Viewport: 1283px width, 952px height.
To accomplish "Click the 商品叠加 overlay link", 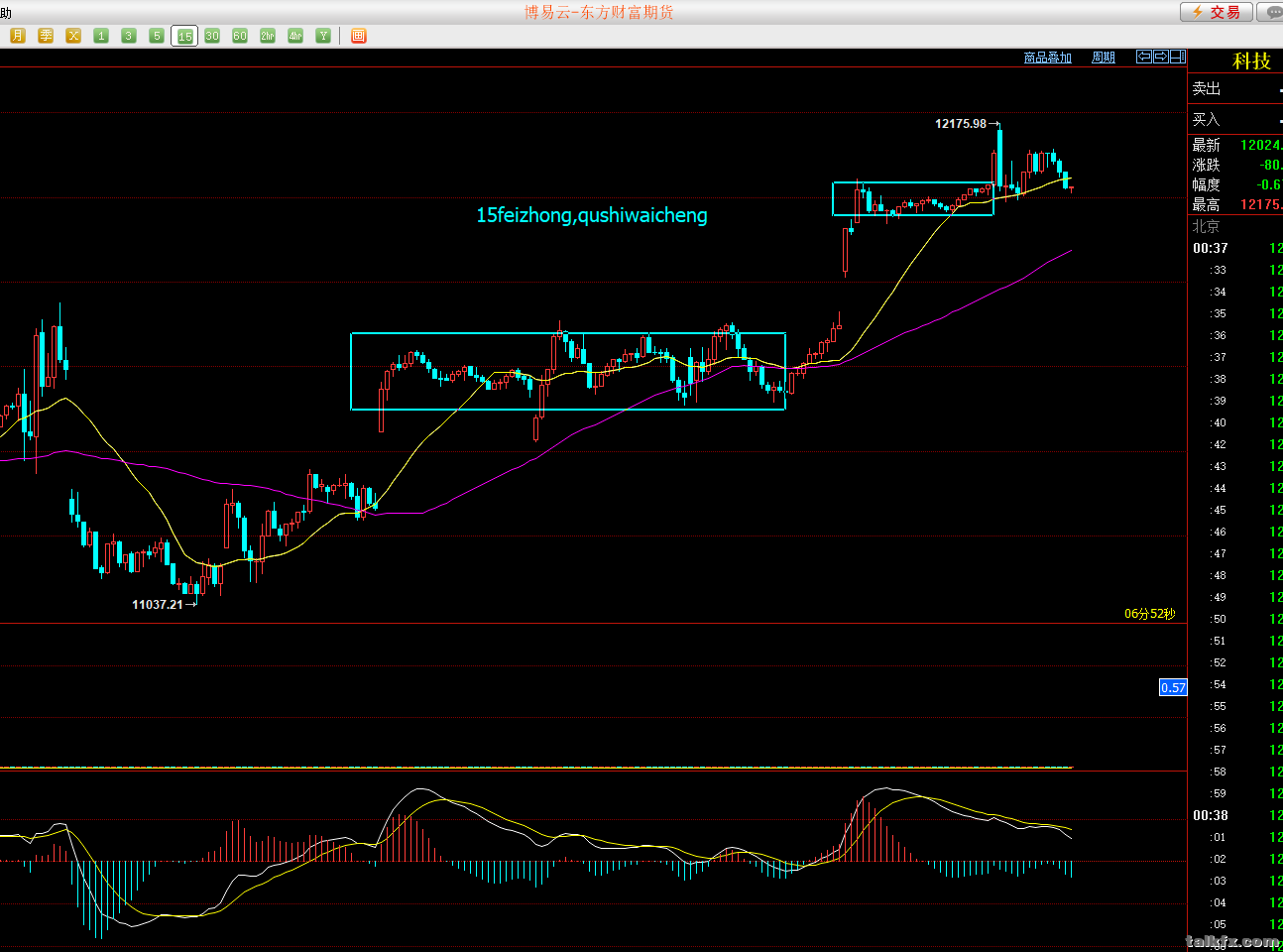I will coord(1048,58).
